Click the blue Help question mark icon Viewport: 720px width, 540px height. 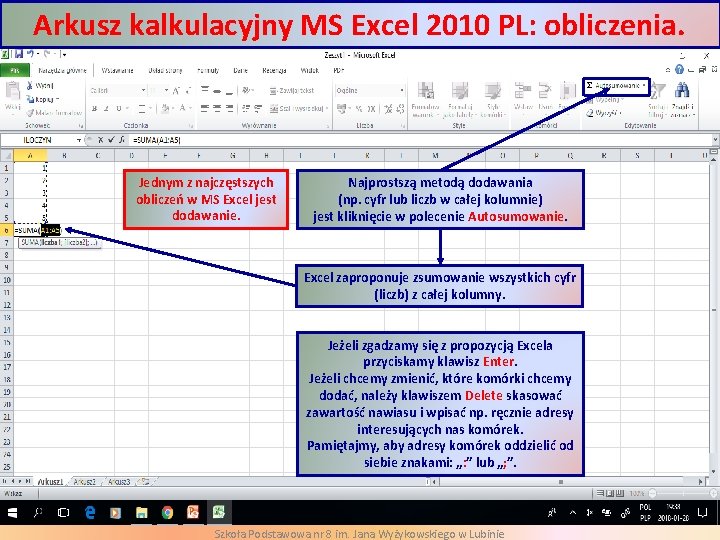pyautogui.click(x=679, y=69)
